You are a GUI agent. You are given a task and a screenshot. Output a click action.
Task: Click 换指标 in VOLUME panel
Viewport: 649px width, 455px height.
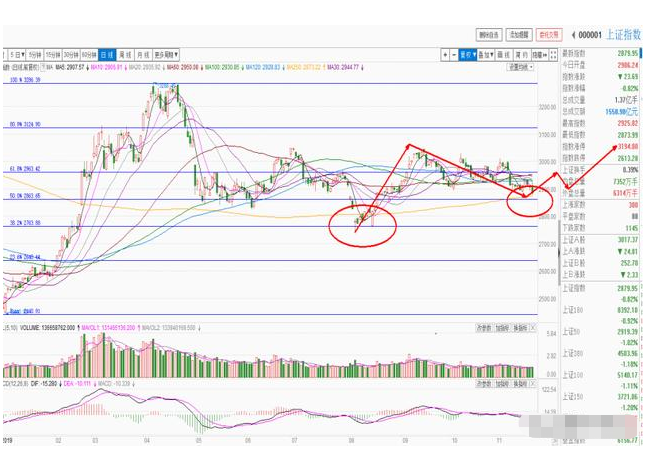pos(520,328)
